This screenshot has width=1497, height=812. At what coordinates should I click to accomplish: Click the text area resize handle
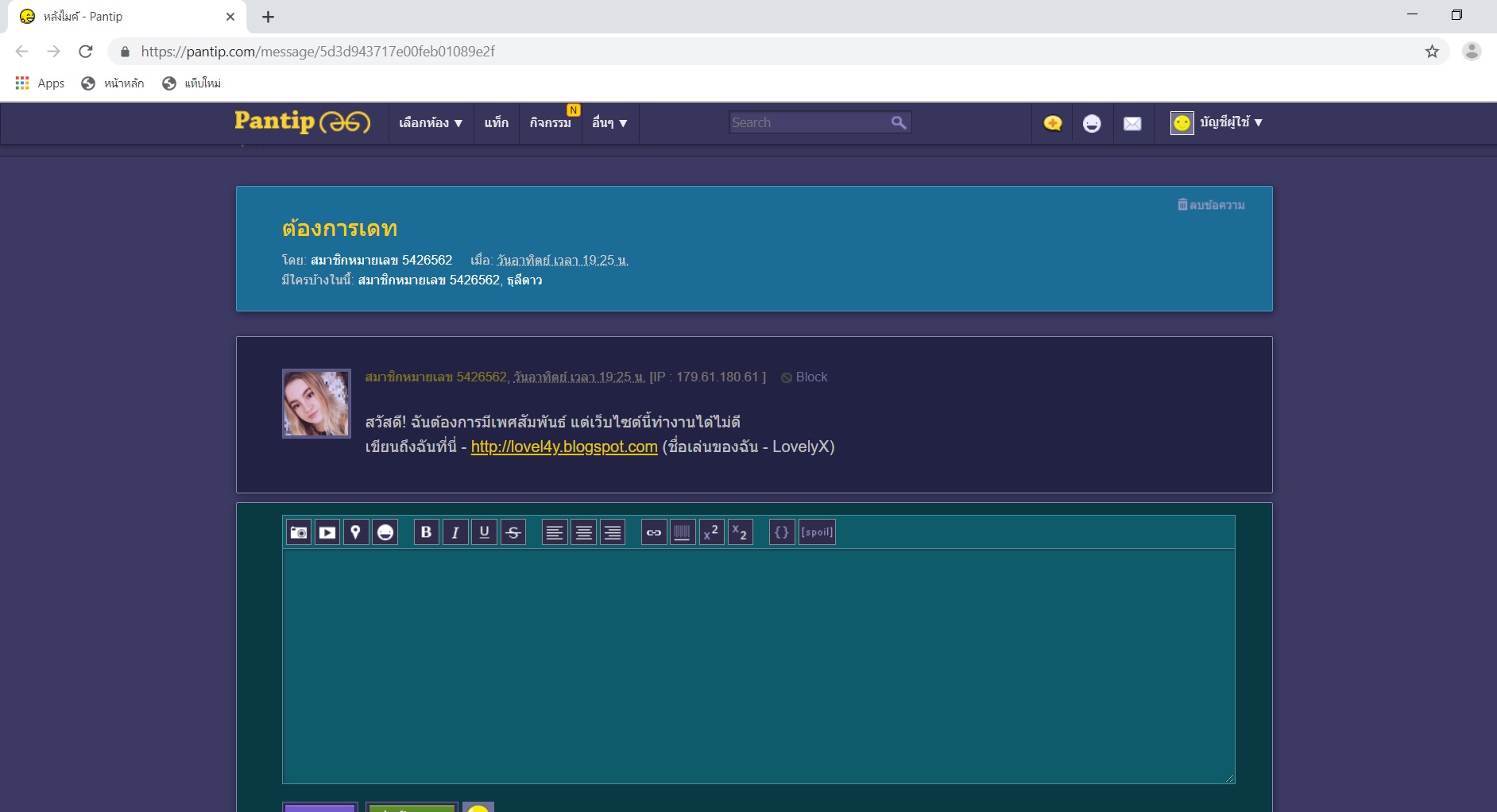tap(1229, 778)
